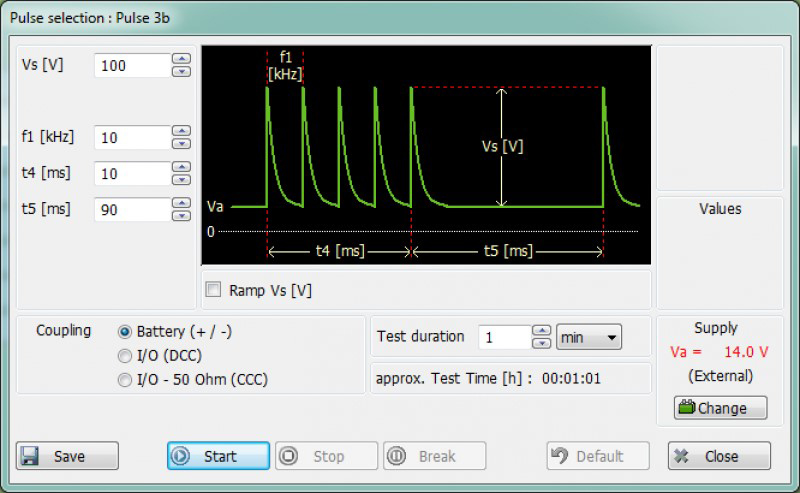This screenshot has width=800, height=493.
Task: Click the Break pause button
Action: 435,456
